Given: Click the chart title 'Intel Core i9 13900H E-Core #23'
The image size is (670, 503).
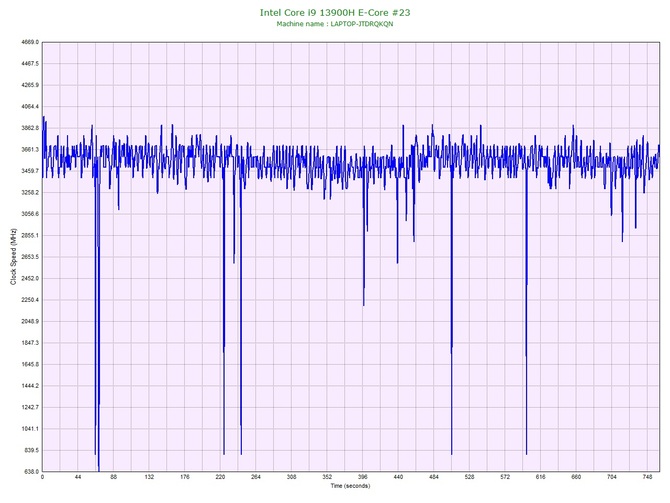Looking at the screenshot, I should (335, 12).
